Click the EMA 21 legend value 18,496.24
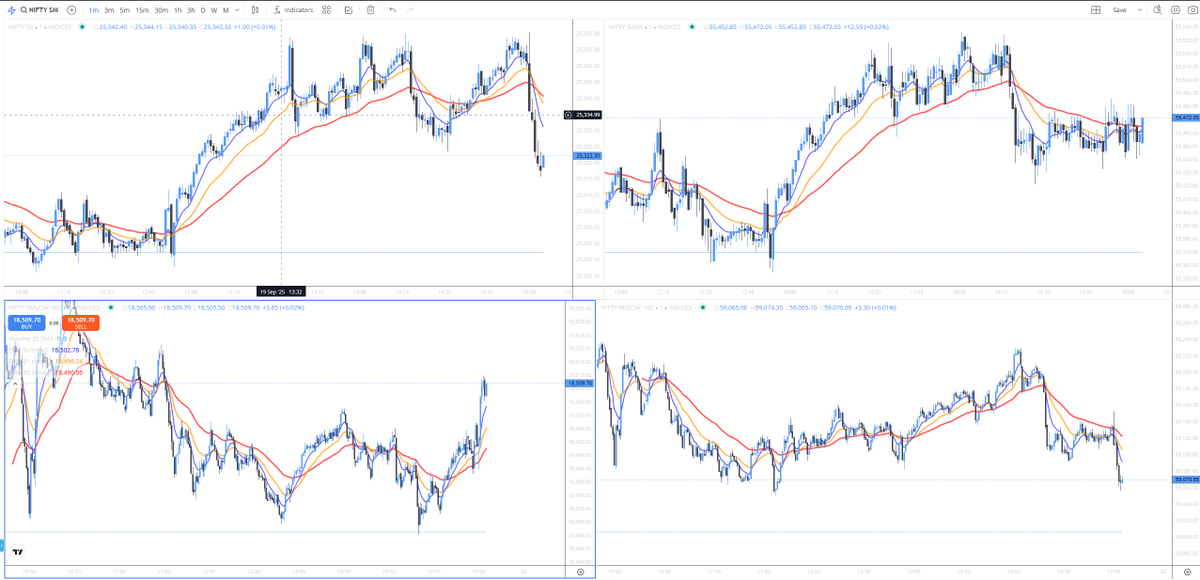Image resolution: width=1200 pixels, height=580 pixels. pos(68,361)
